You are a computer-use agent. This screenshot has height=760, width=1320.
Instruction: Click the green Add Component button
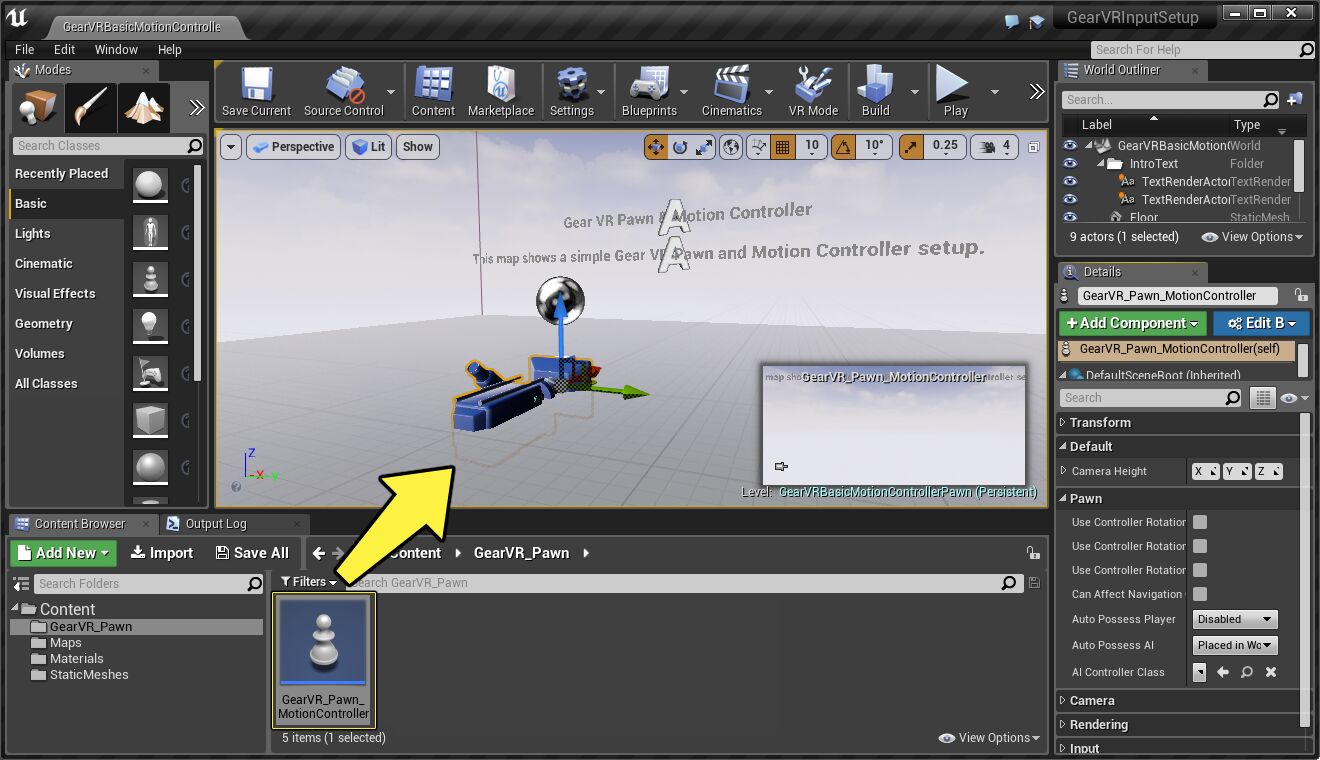[1133, 323]
